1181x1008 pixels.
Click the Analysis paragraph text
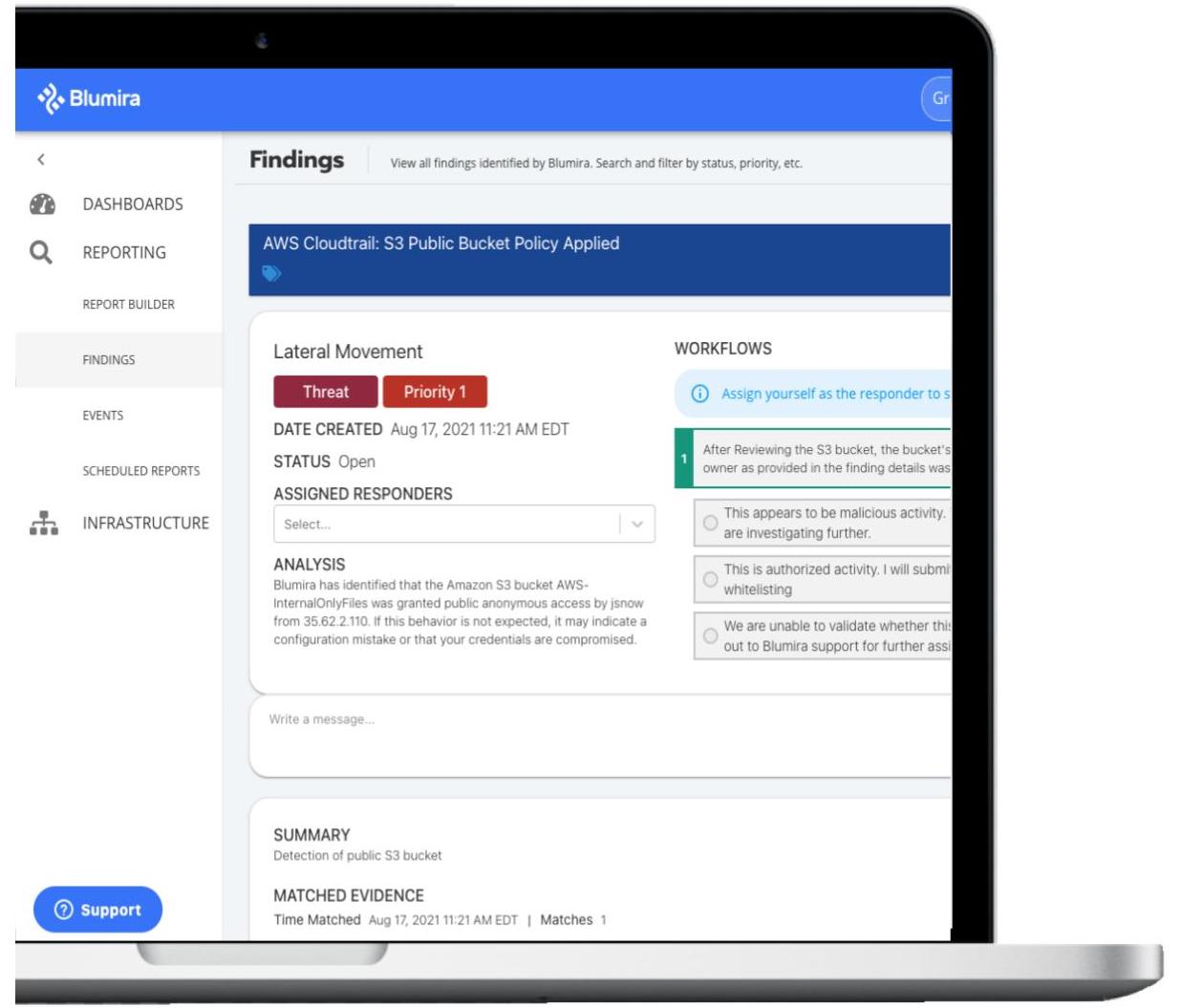pos(461,611)
